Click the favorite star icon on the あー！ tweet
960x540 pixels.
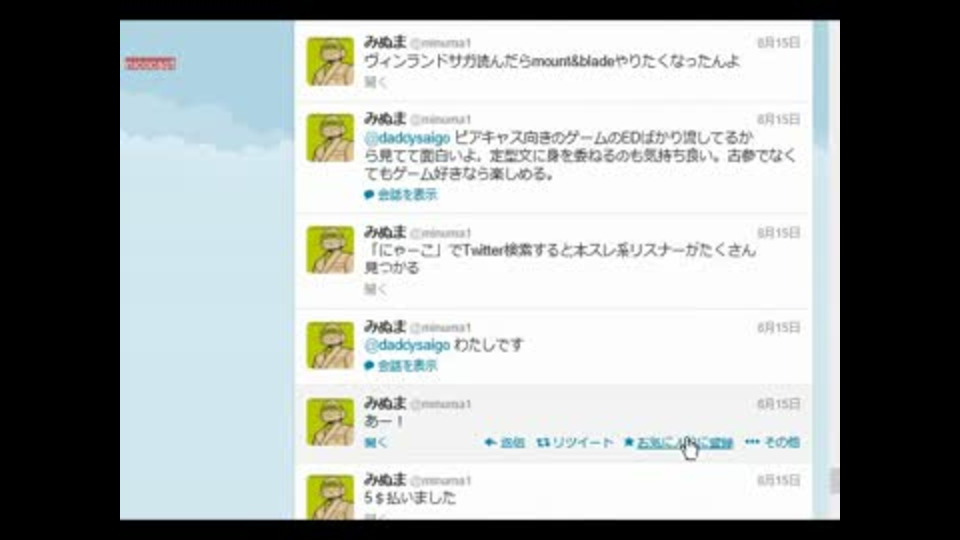coord(629,441)
